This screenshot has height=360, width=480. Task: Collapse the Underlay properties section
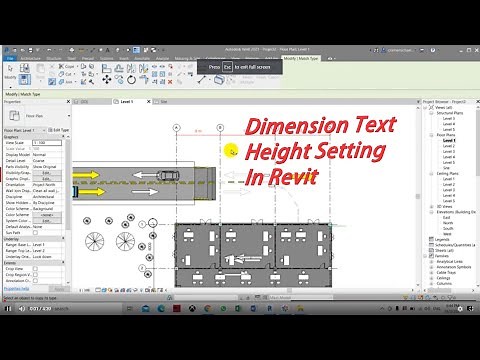click(63, 239)
